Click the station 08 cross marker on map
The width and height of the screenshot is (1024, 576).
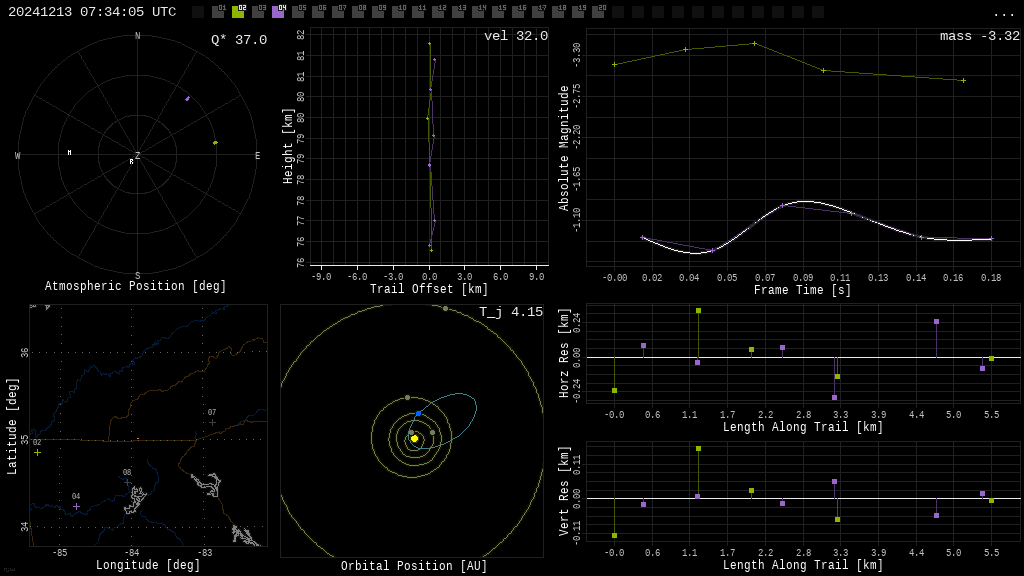(x=127, y=482)
